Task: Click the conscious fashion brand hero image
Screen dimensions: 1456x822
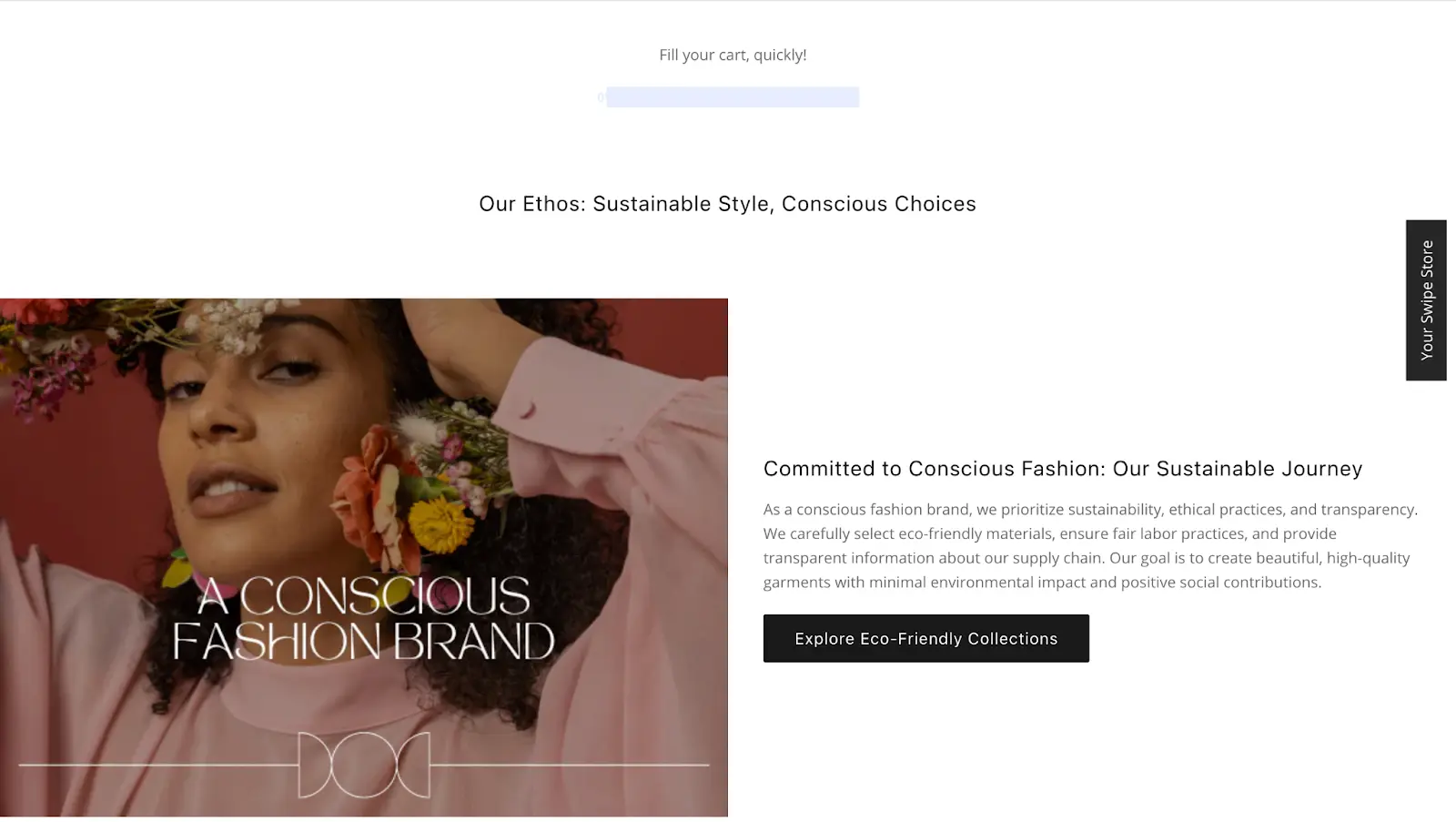Action: coord(364,557)
